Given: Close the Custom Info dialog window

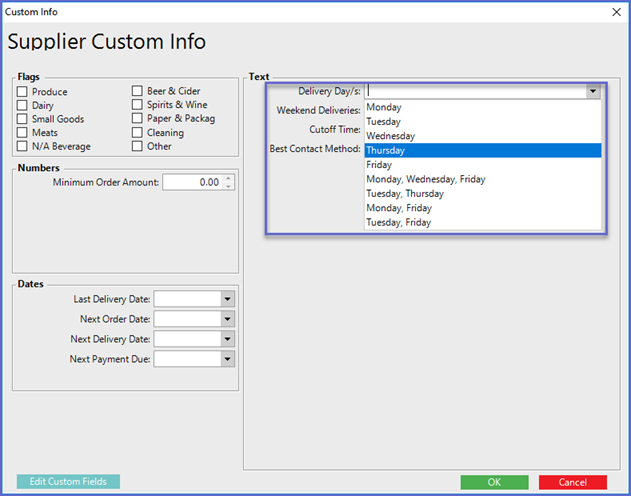Looking at the screenshot, I should pyautogui.click(x=615, y=12).
